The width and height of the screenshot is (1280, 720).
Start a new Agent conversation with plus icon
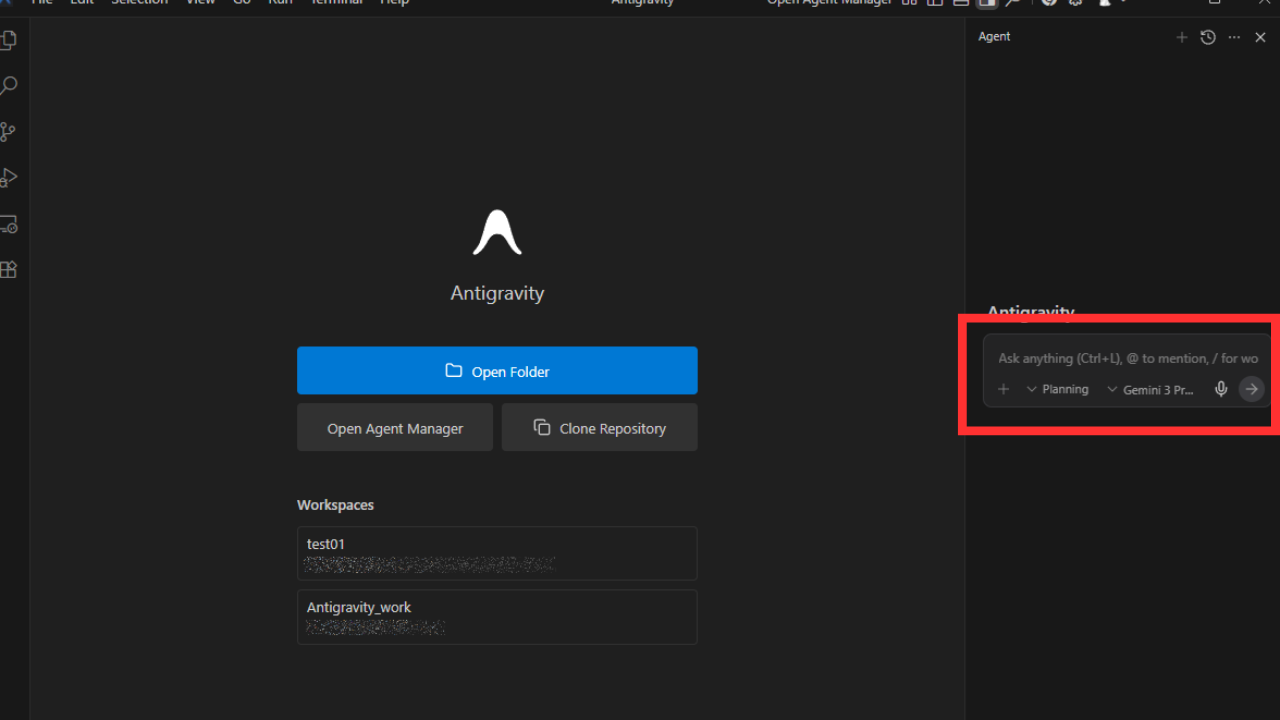coord(1182,37)
